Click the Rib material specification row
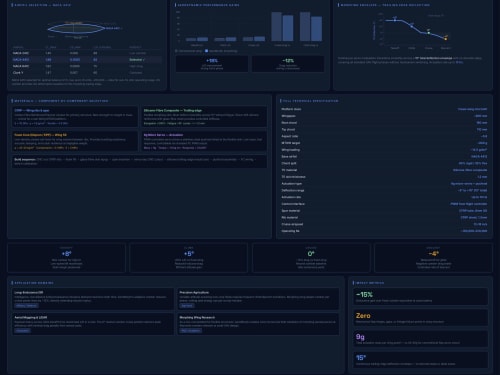 coord(384,217)
